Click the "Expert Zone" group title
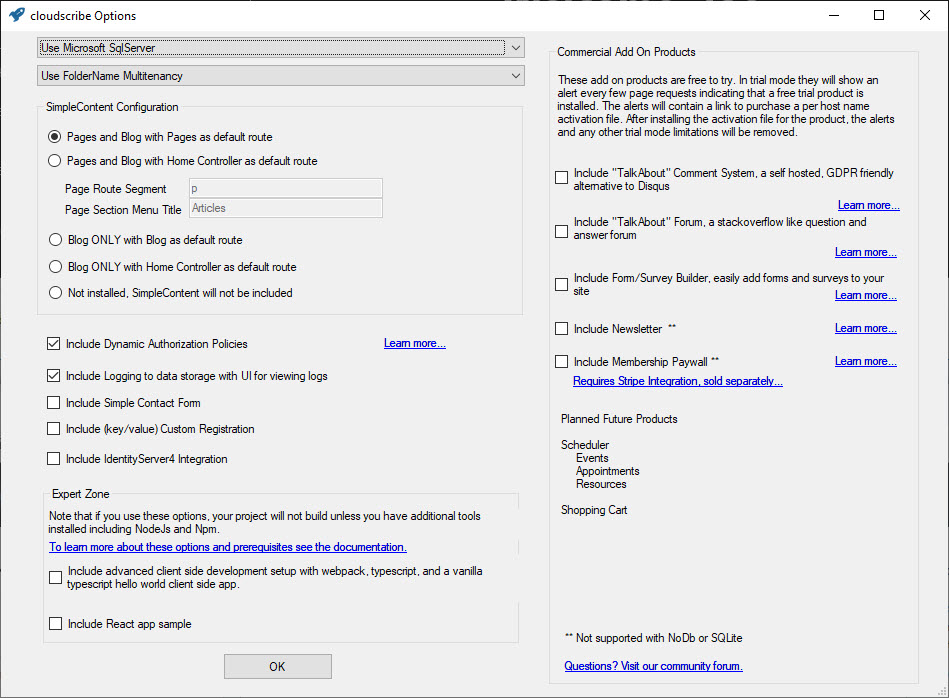This screenshot has height=698, width=949. 80,494
